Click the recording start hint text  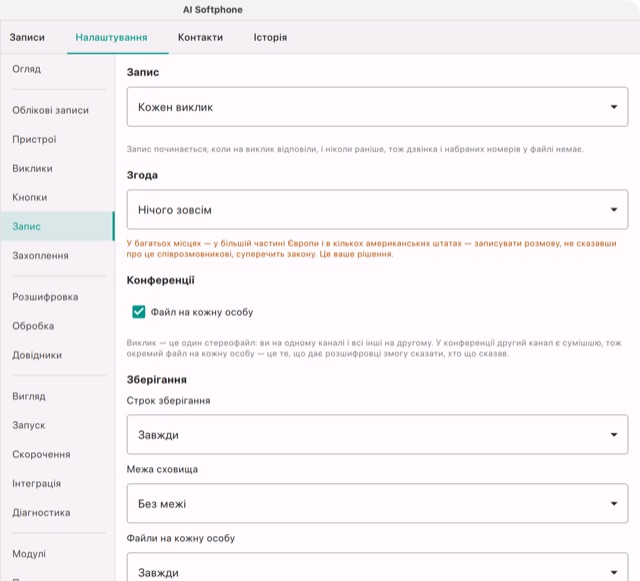click(x=355, y=149)
